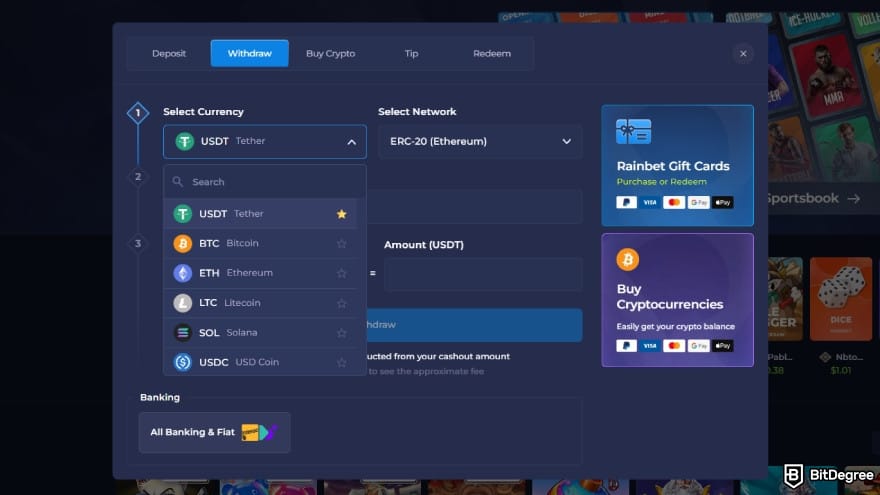Viewport: 880px width, 495px height.
Task: Open the Tip tab
Action: click(411, 53)
